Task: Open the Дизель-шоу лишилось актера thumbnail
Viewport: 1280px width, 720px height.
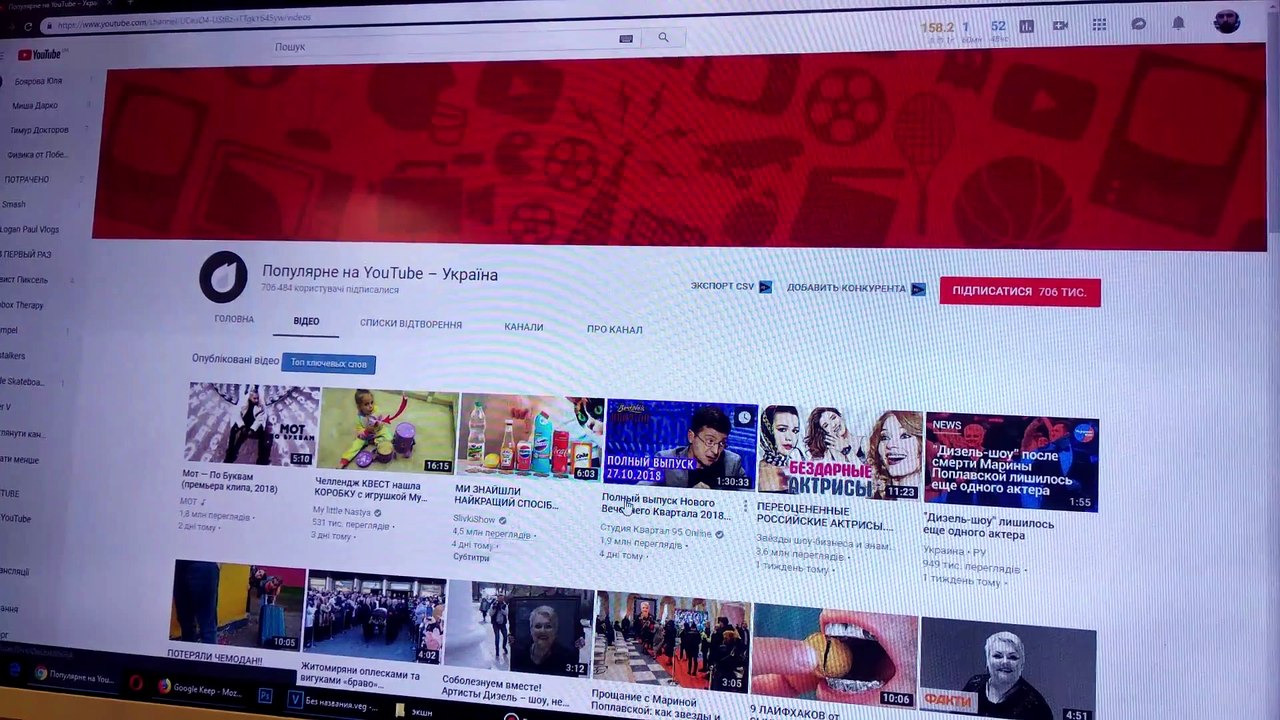Action: coord(1012,462)
